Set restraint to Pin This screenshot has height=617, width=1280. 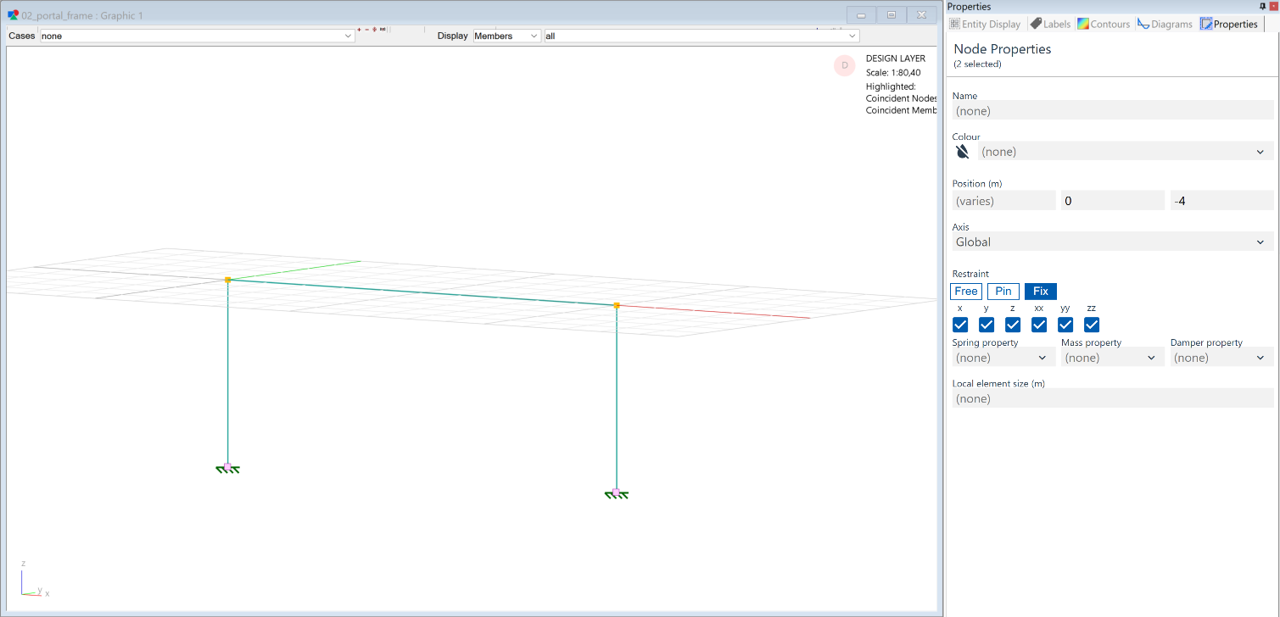[x=1003, y=292]
